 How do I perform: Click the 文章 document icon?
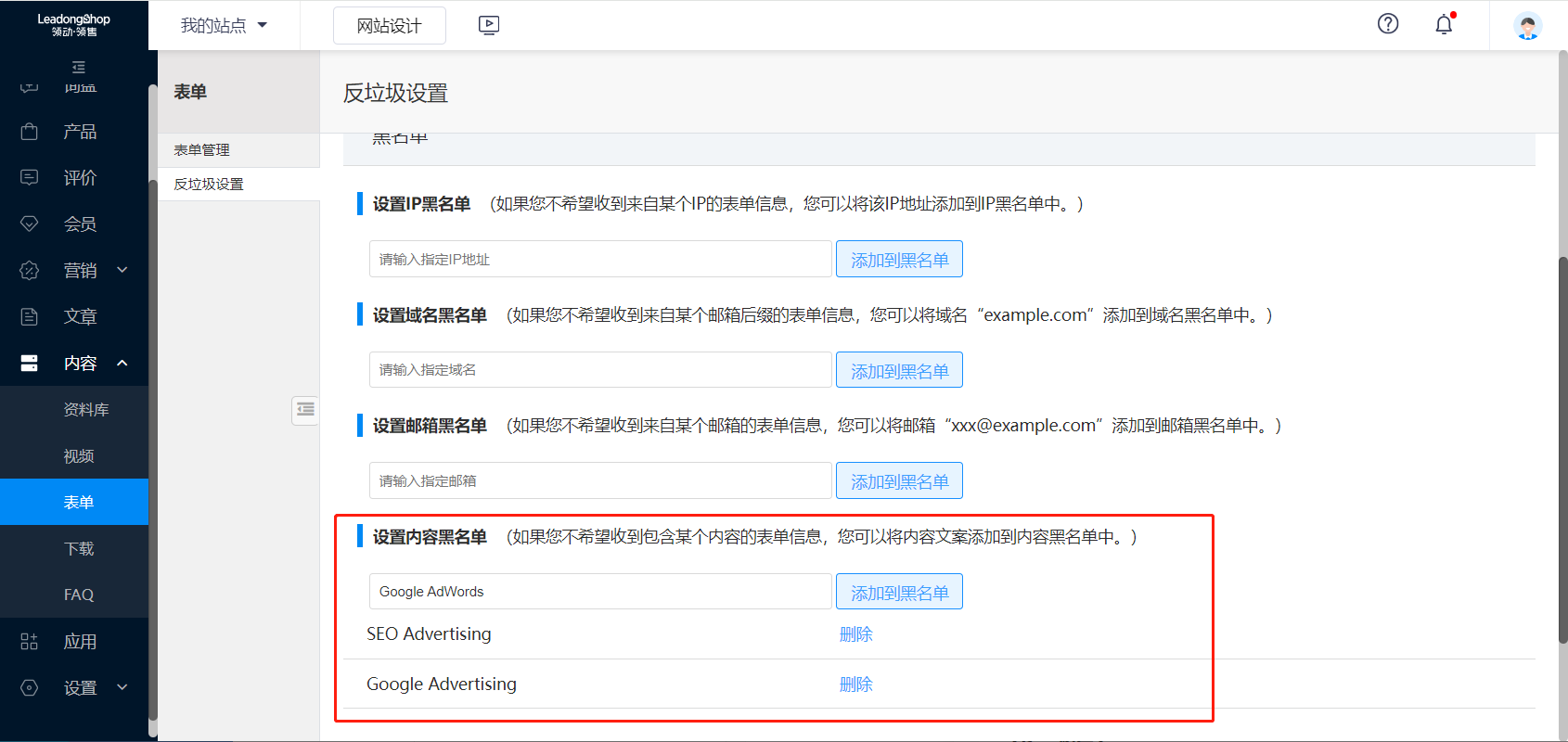click(x=30, y=316)
